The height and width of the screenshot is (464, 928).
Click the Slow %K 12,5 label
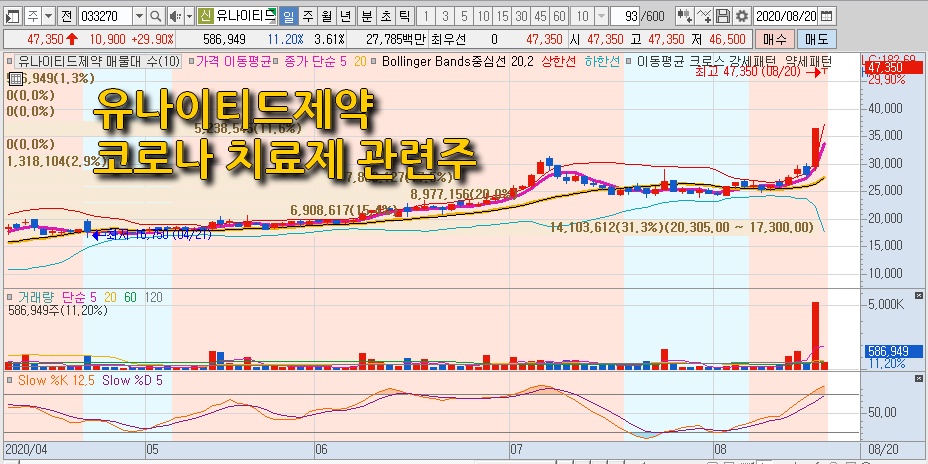coord(56,380)
